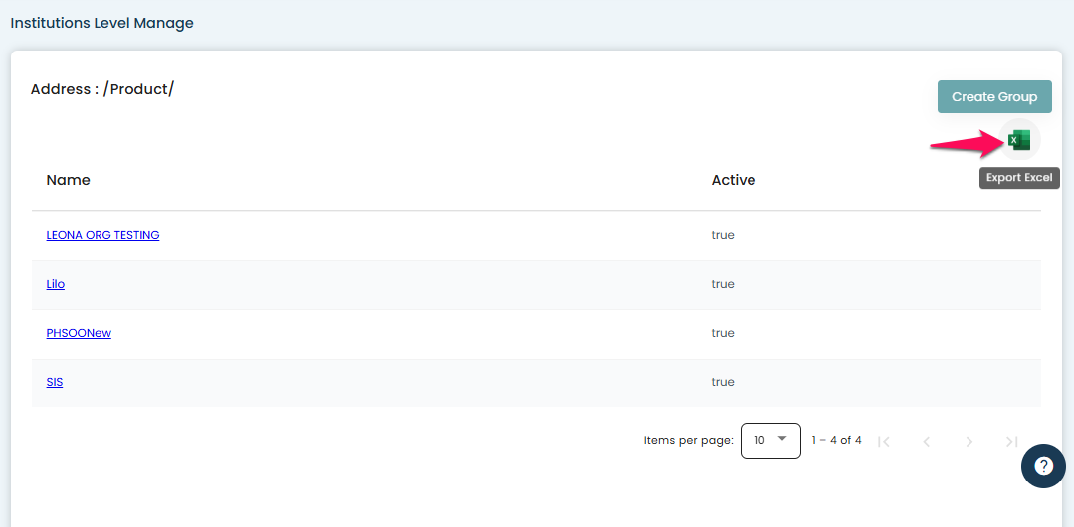Click the Export Excel icon
This screenshot has height=527, width=1074.
(1018, 140)
